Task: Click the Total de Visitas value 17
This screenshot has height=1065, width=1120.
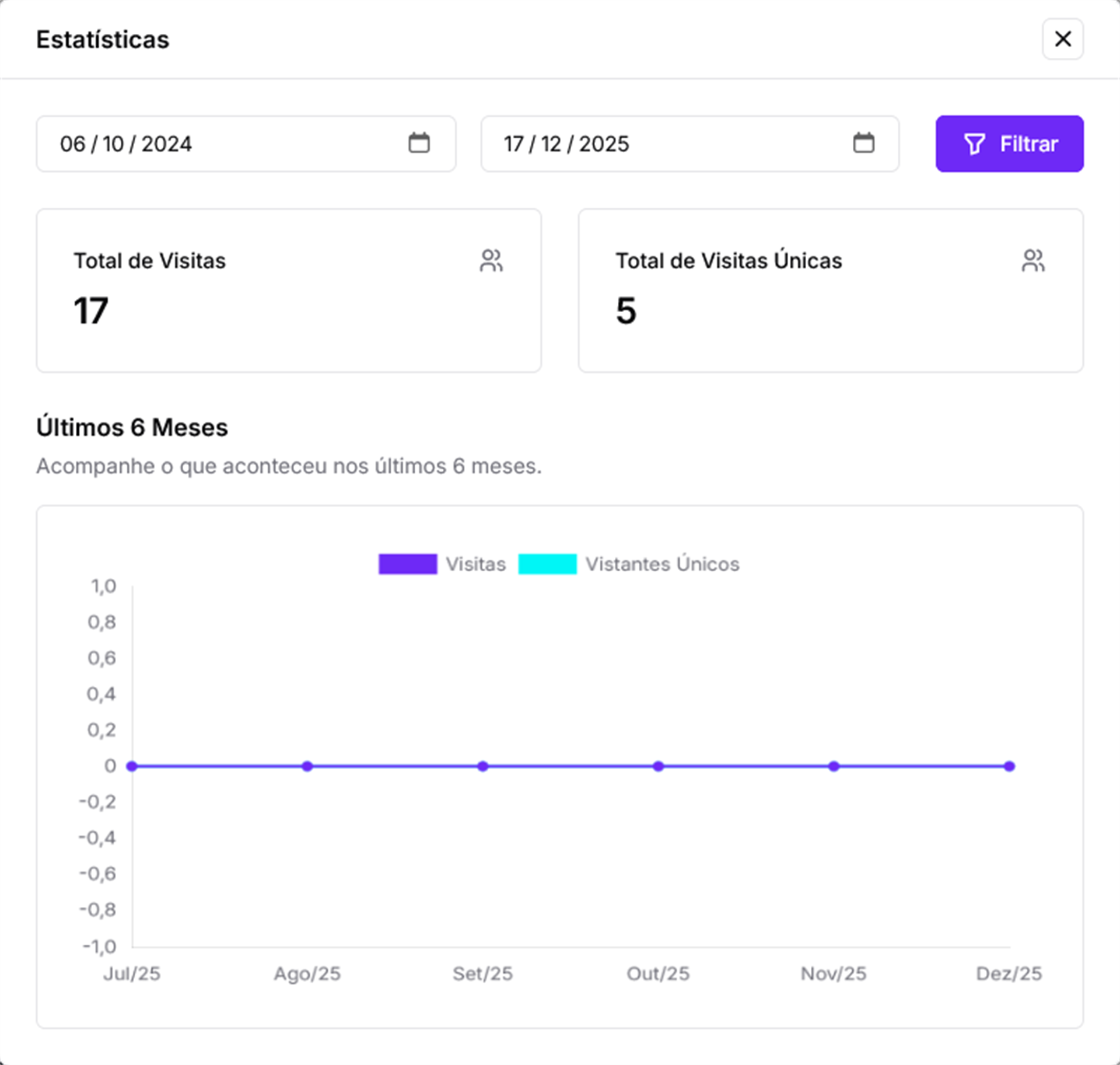Action: click(91, 310)
